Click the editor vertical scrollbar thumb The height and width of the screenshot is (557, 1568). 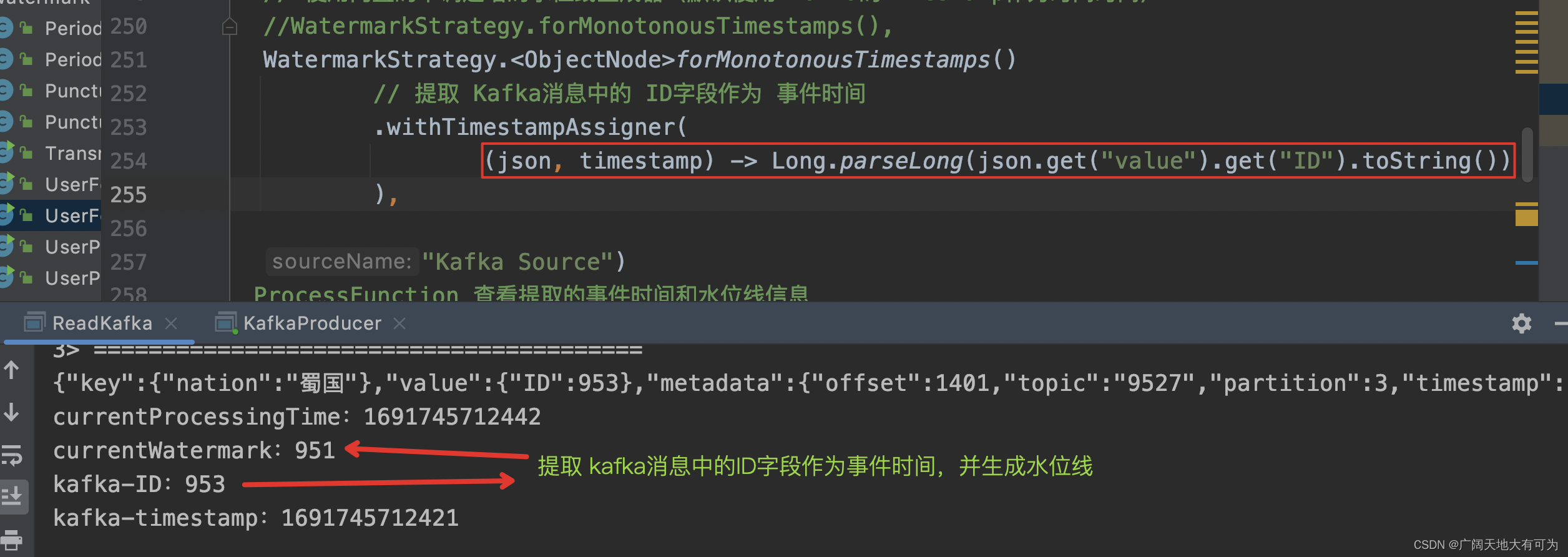(1527, 155)
